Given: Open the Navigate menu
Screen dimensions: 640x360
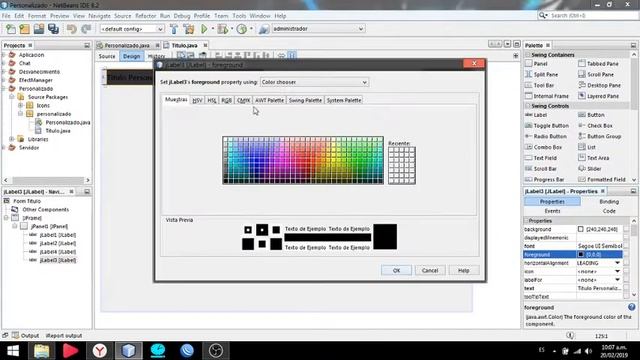Looking at the screenshot, I should 100,16.
